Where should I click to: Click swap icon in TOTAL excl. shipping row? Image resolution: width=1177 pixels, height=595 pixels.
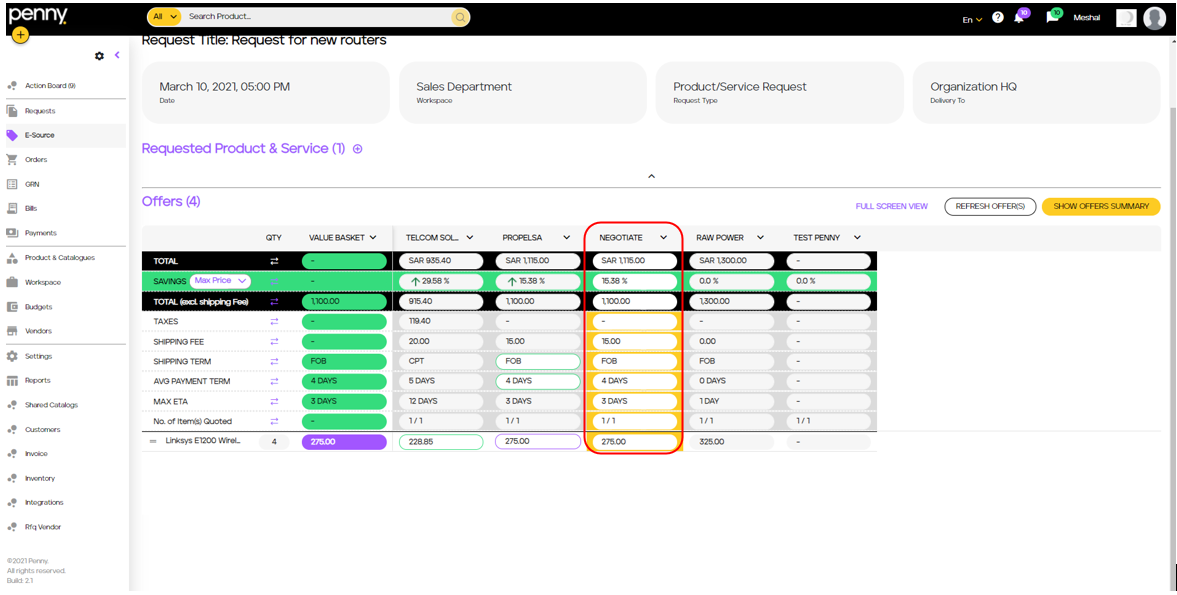pos(274,301)
